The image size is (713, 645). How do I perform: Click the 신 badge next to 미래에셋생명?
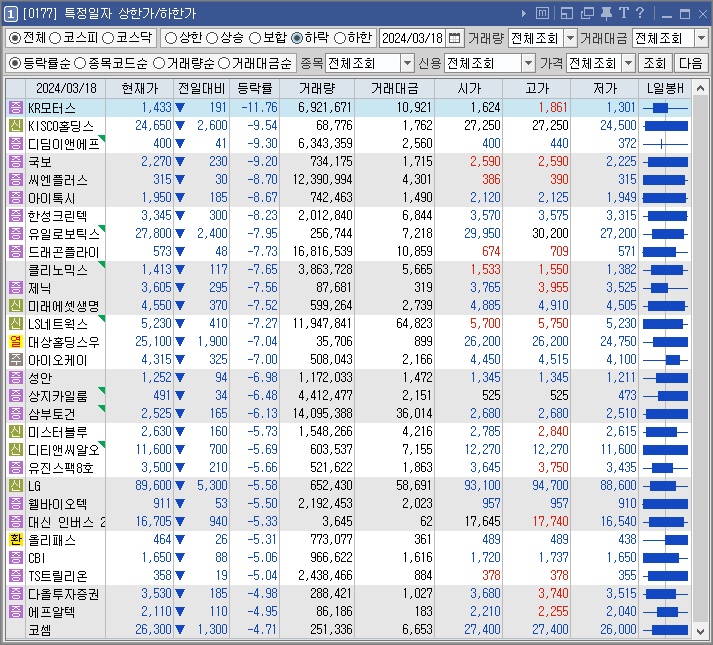point(16,306)
